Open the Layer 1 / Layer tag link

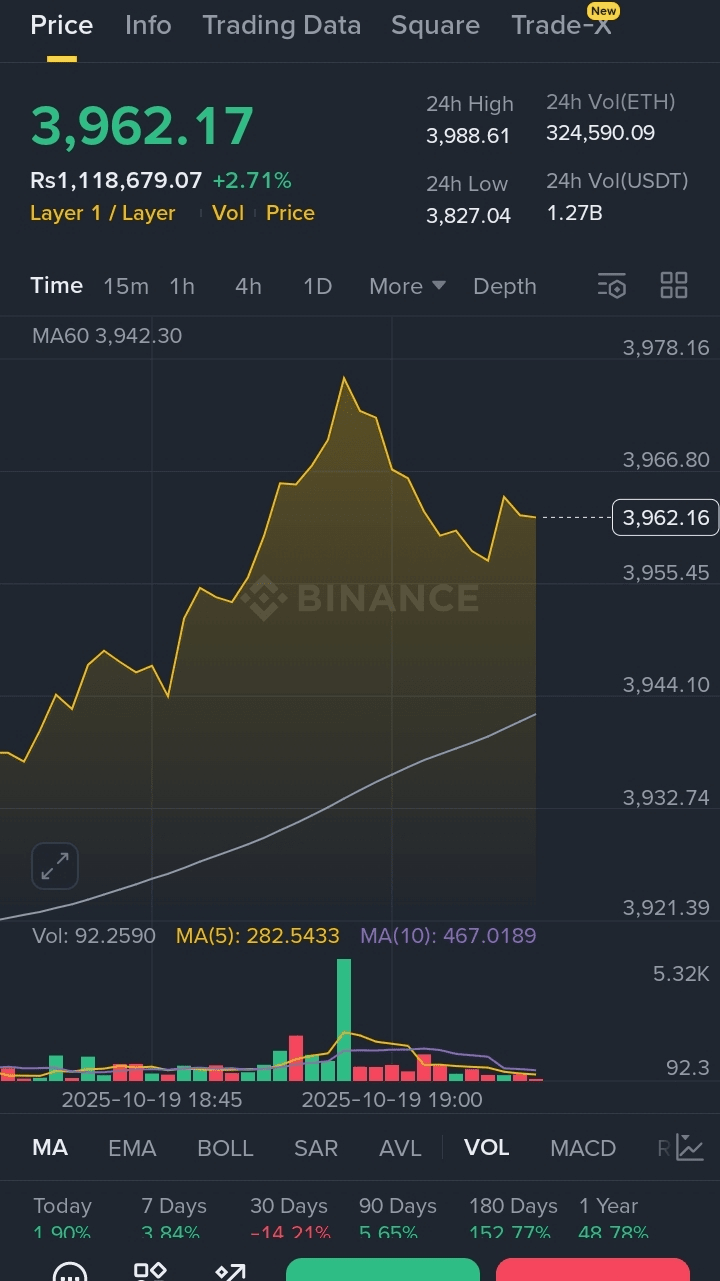(103, 213)
